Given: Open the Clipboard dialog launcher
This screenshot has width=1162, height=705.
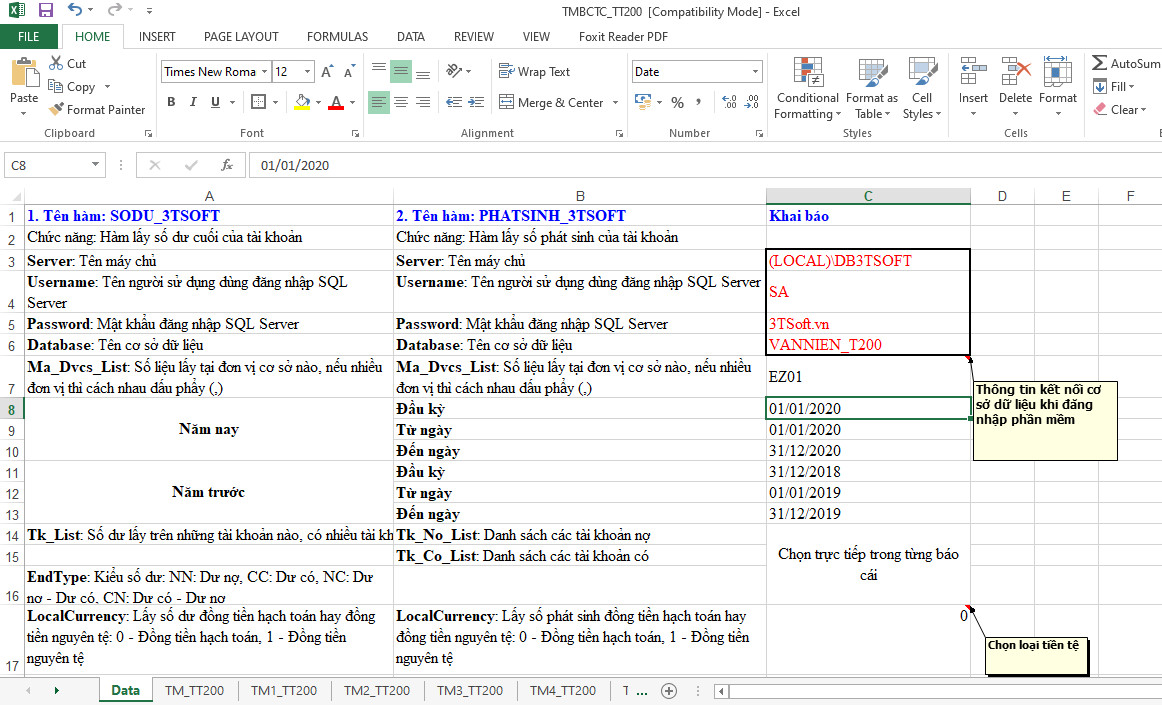Looking at the screenshot, I should 148,133.
